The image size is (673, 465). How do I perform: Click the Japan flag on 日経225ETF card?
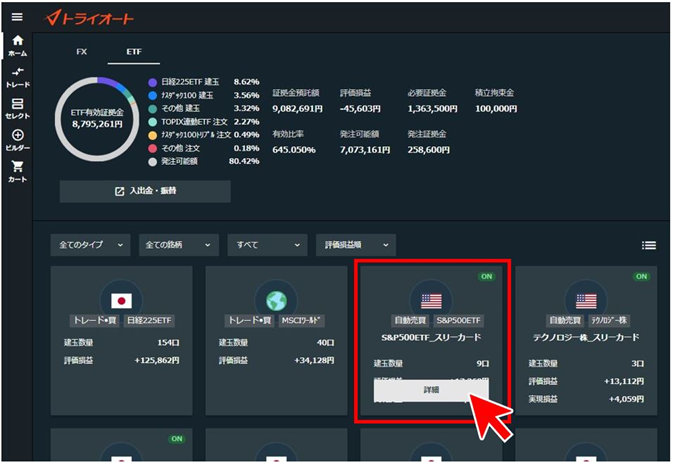[x=121, y=301]
